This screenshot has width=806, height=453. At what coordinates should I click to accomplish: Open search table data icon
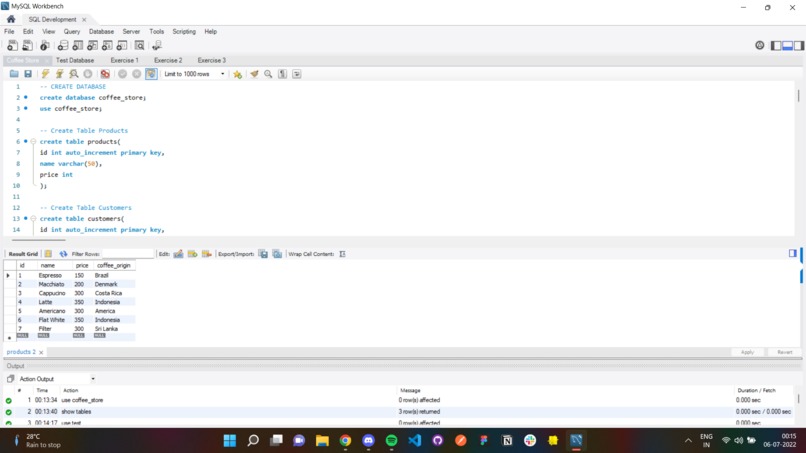[x=139, y=46]
